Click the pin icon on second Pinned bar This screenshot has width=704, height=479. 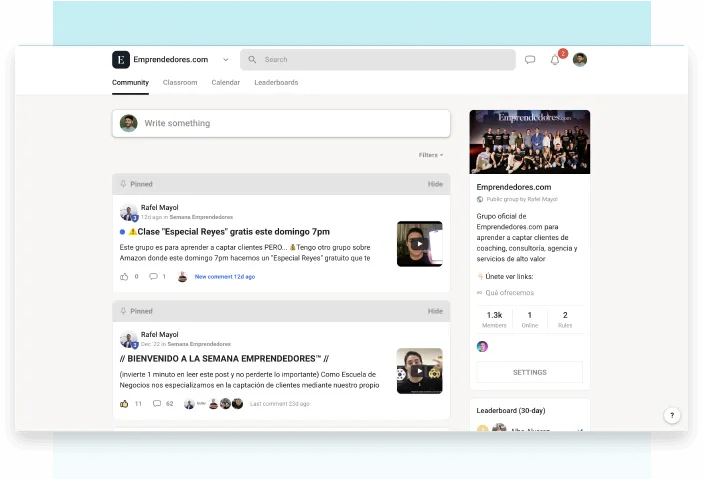123,311
